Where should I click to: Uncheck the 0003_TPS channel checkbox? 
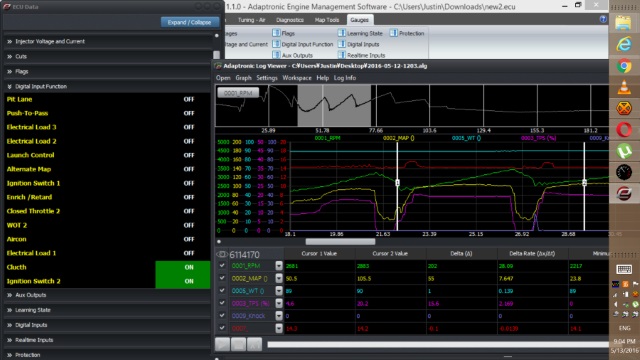click(222, 303)
